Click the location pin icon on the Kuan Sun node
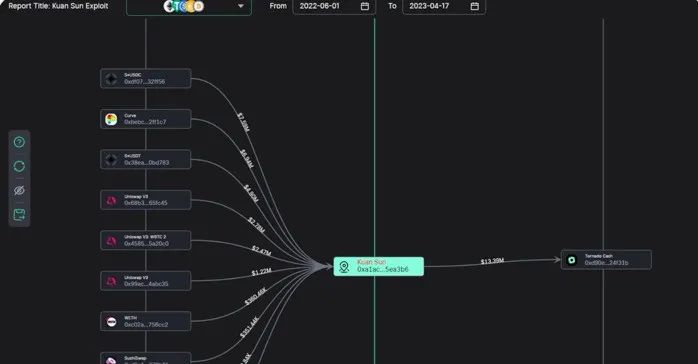Image resolution: width=698 pixels, height=364 pixels. (x=344, y=267)
